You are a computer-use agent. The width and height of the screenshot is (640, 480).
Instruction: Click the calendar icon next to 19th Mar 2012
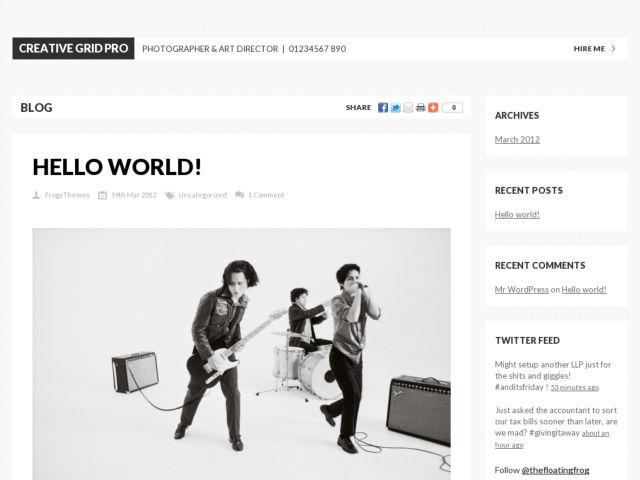(102, 195)
